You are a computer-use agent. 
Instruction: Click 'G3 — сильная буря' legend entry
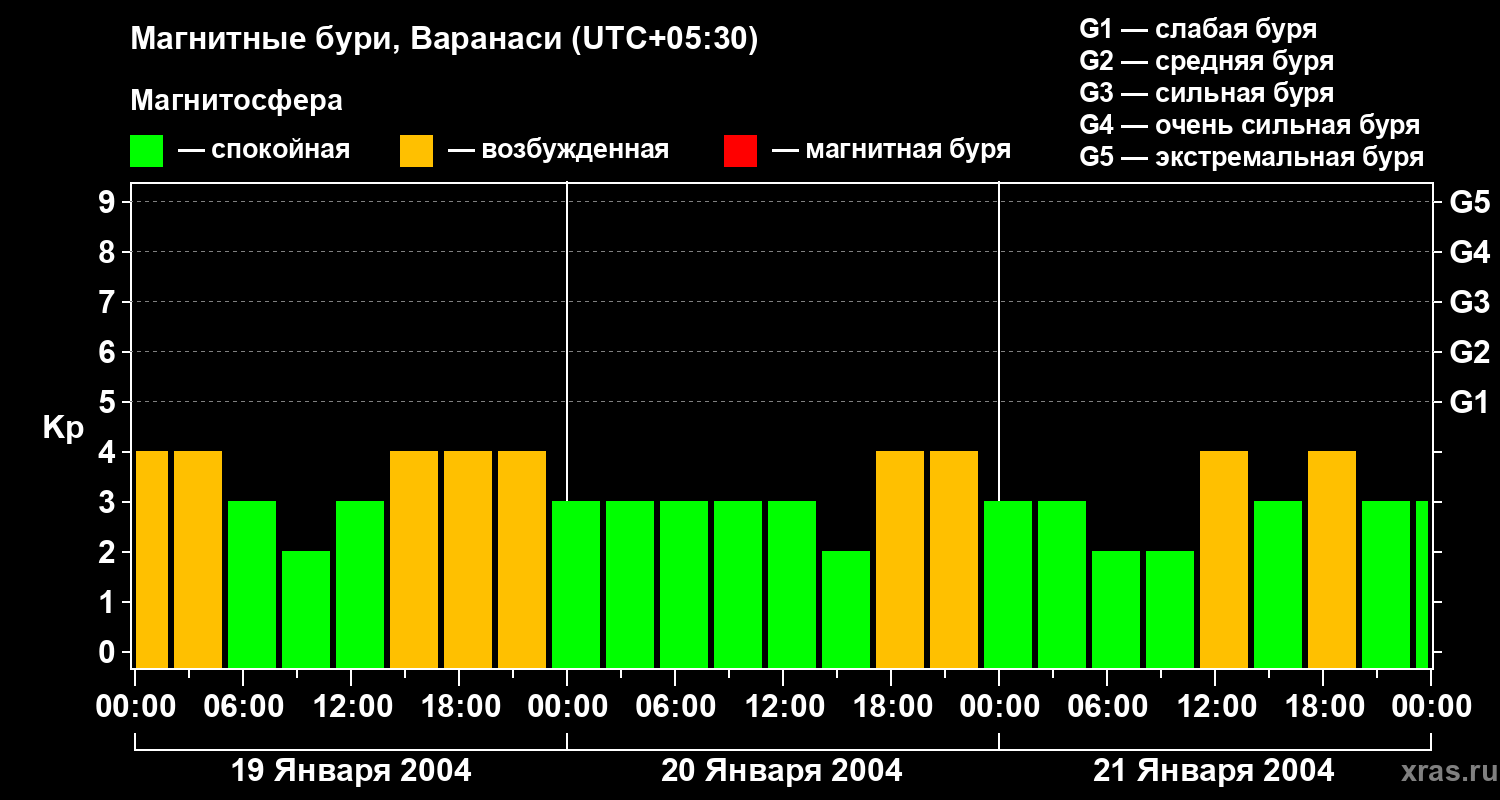pos(1206,93)
